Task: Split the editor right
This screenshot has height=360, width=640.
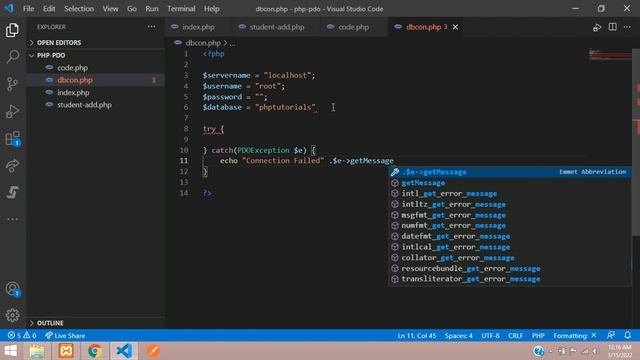Action: 612,27
